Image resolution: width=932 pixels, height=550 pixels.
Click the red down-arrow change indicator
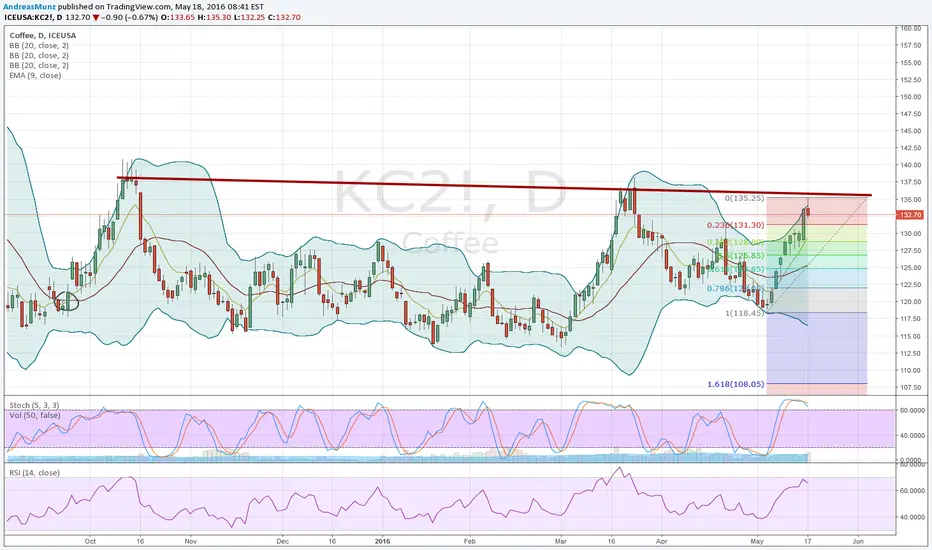coord(96,18)
